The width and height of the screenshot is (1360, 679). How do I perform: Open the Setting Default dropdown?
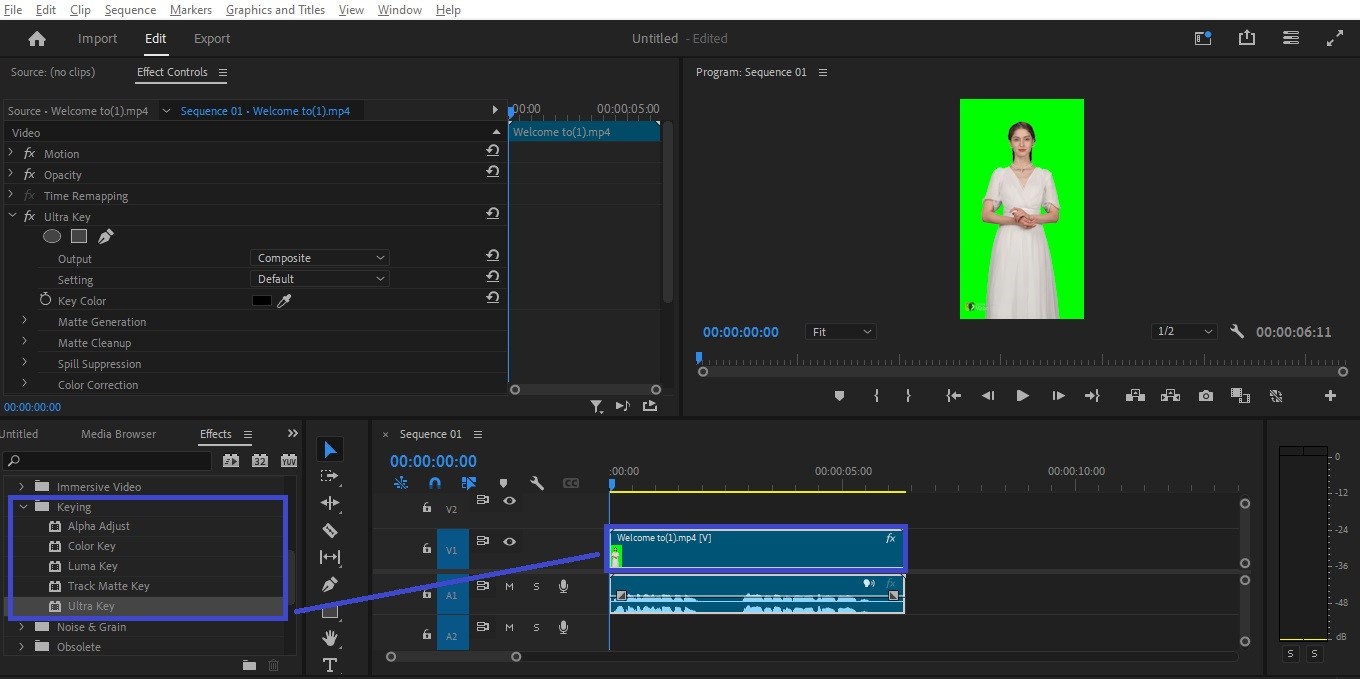coord(319,279)
